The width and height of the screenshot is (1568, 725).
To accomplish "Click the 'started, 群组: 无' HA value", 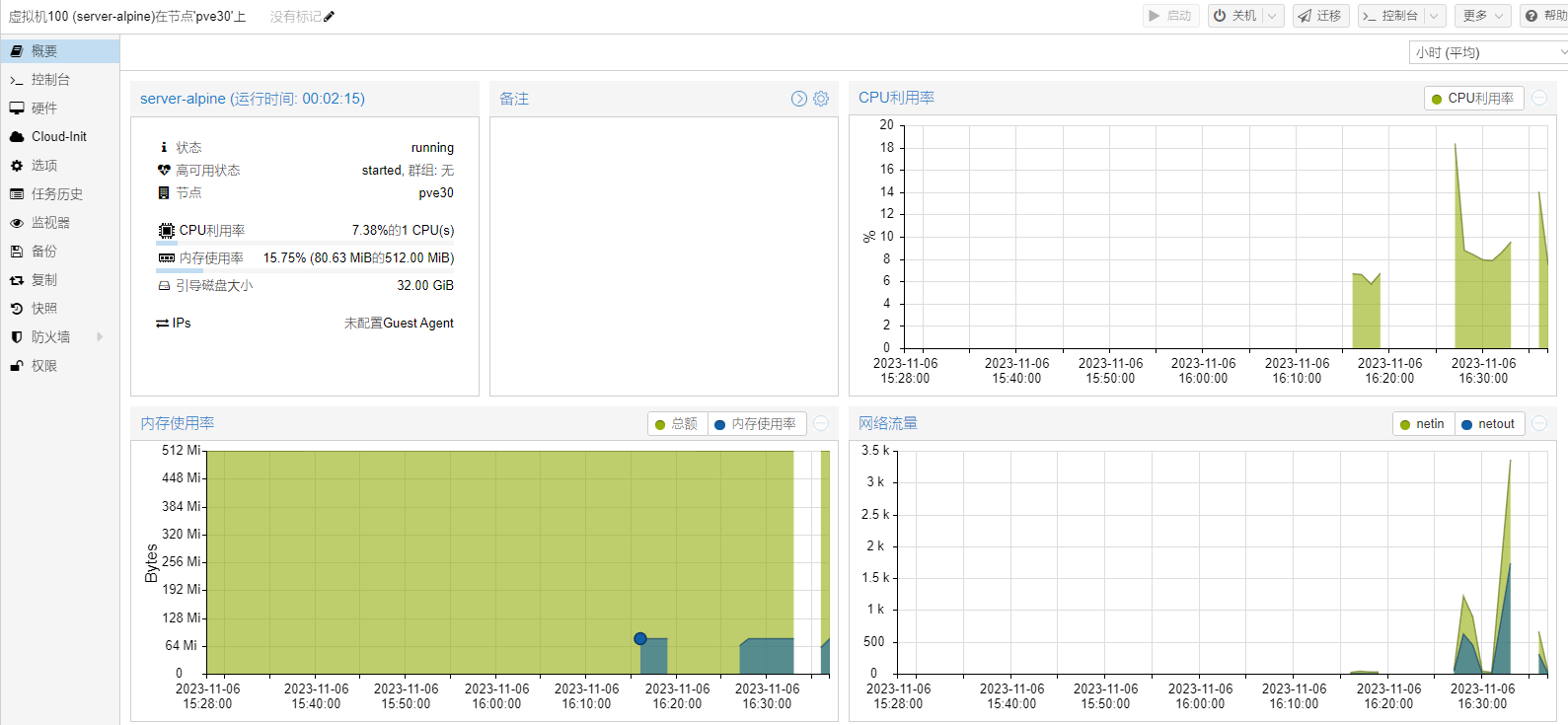I will coord(408,170).
